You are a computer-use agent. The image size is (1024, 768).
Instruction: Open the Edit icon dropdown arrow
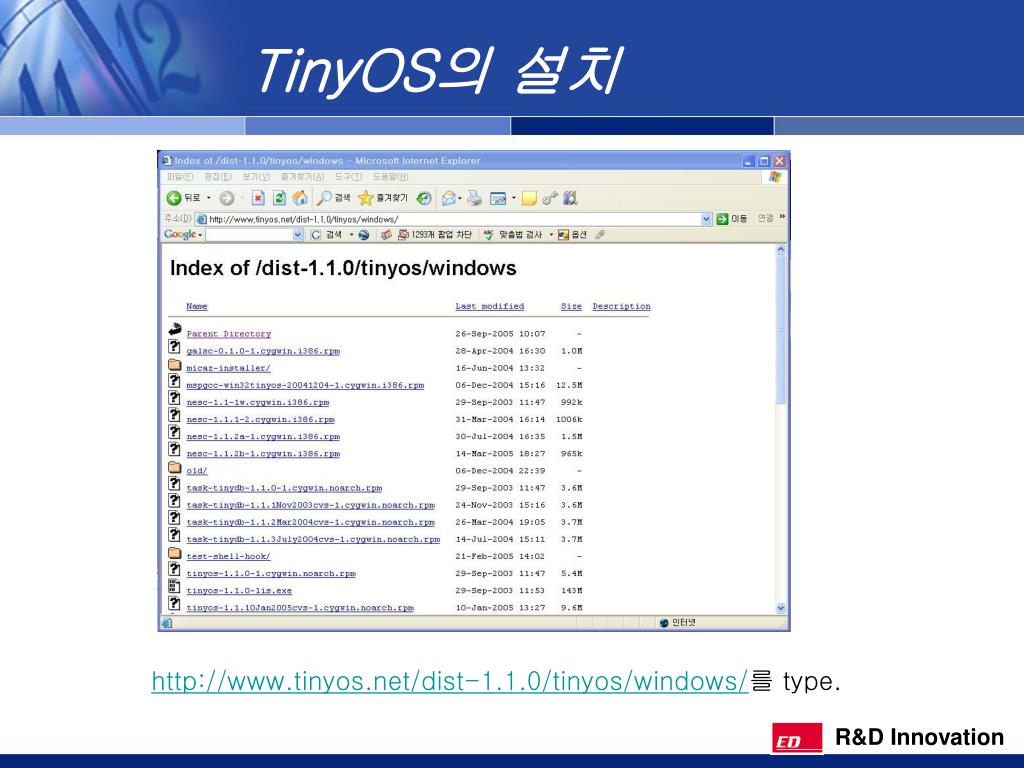pyautogui.click(x=513, y=198)
